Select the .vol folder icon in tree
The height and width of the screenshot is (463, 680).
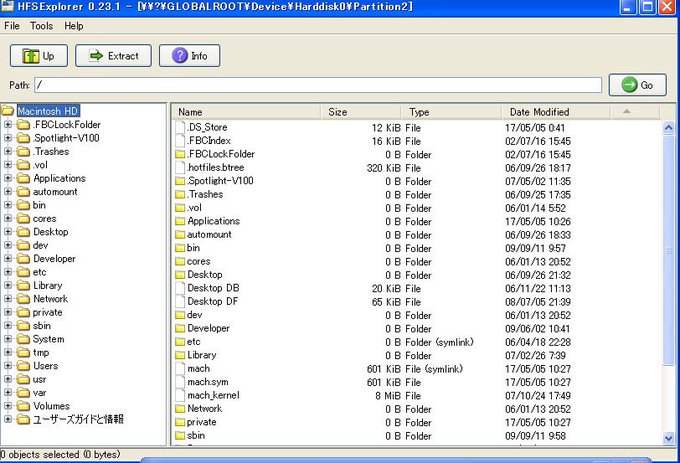(23, 165)
